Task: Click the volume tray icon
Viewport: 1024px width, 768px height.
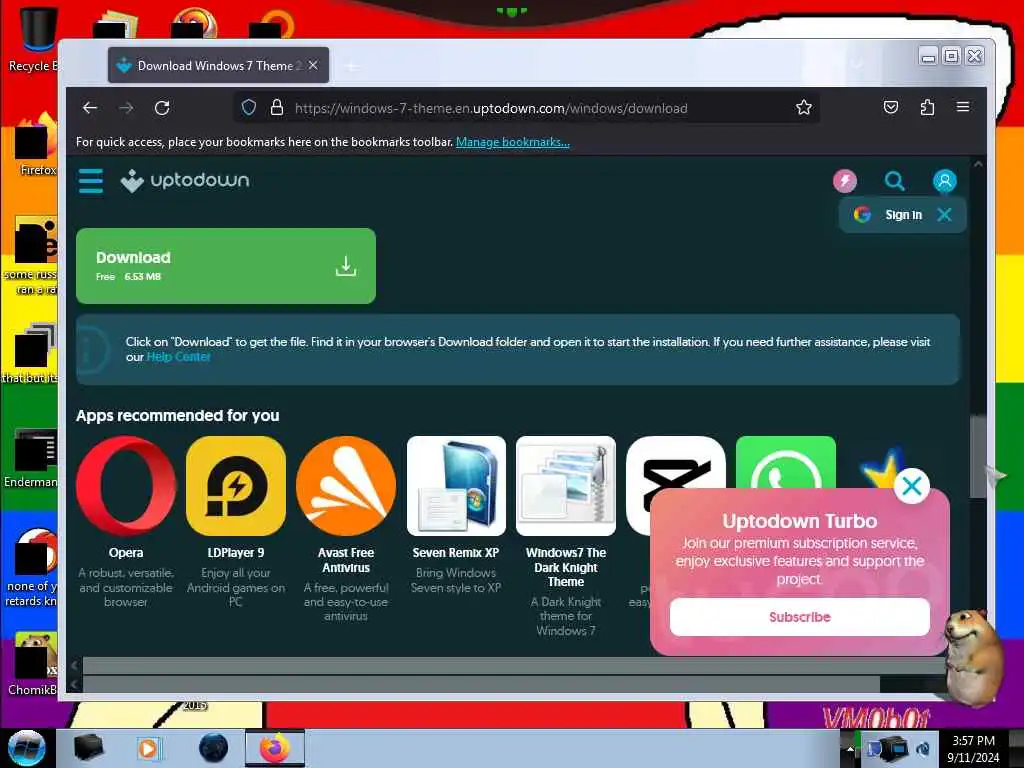Action: [923, 749]
